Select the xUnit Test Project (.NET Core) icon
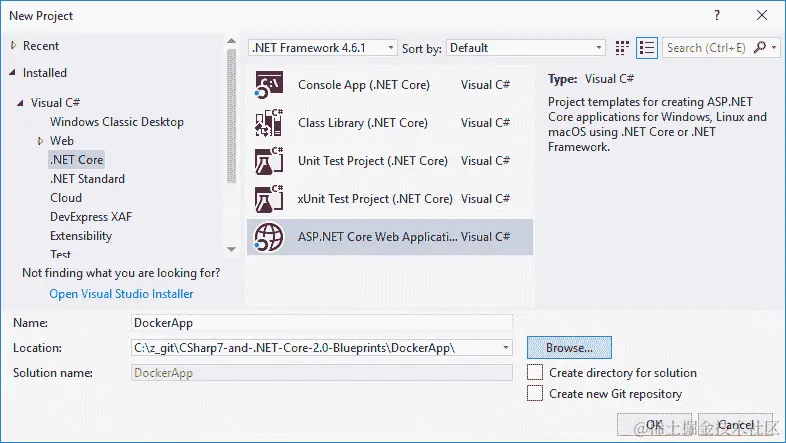Screen dimensions: 786x443 [269, 199]
